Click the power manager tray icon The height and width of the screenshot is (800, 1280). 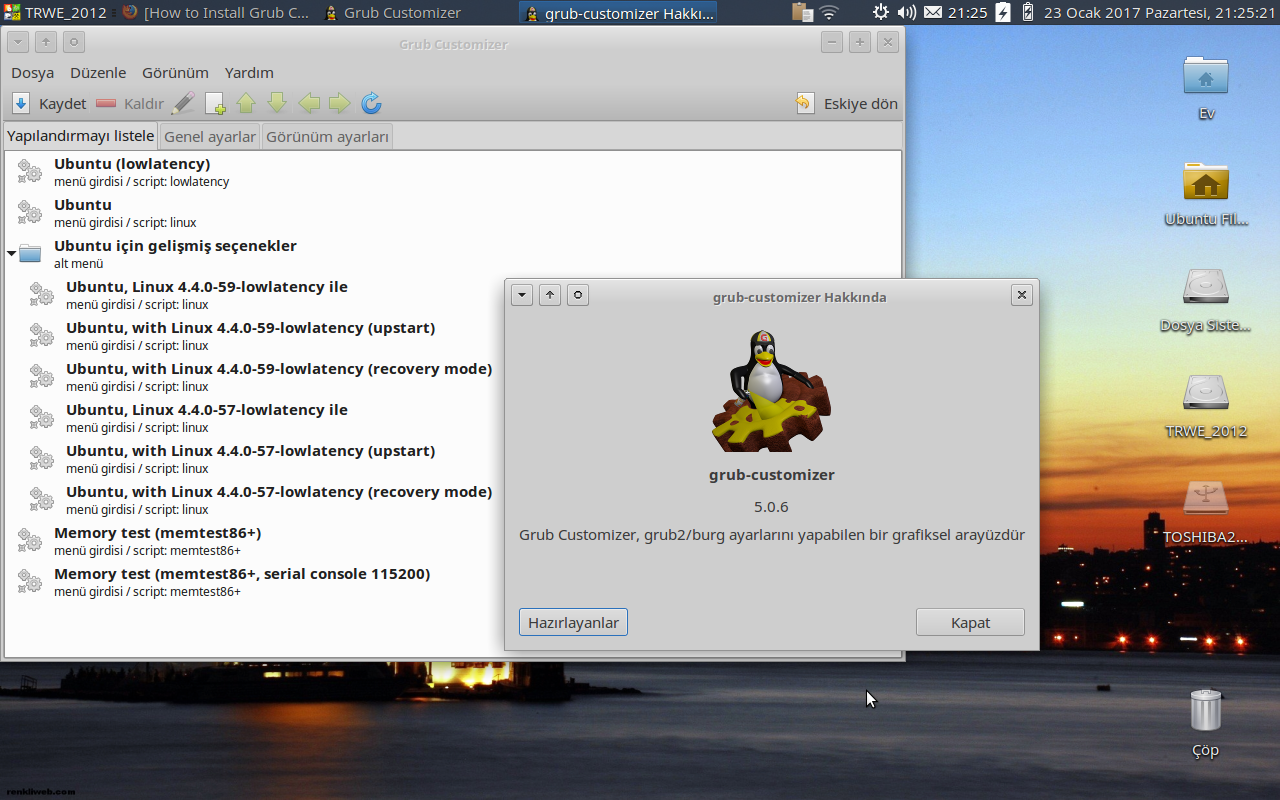click(881, 13)
